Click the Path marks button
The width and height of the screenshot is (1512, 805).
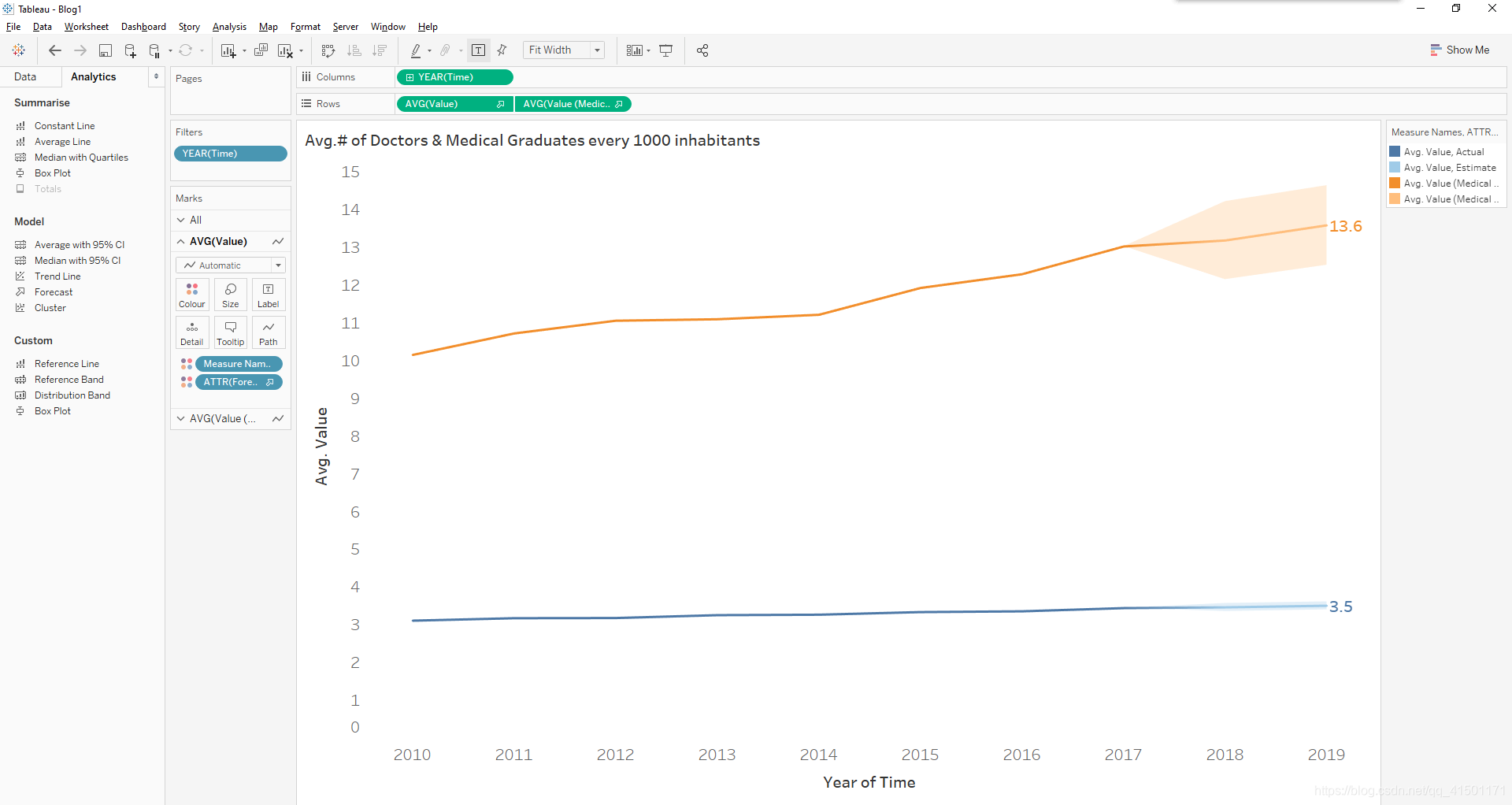tap(269, 333)
